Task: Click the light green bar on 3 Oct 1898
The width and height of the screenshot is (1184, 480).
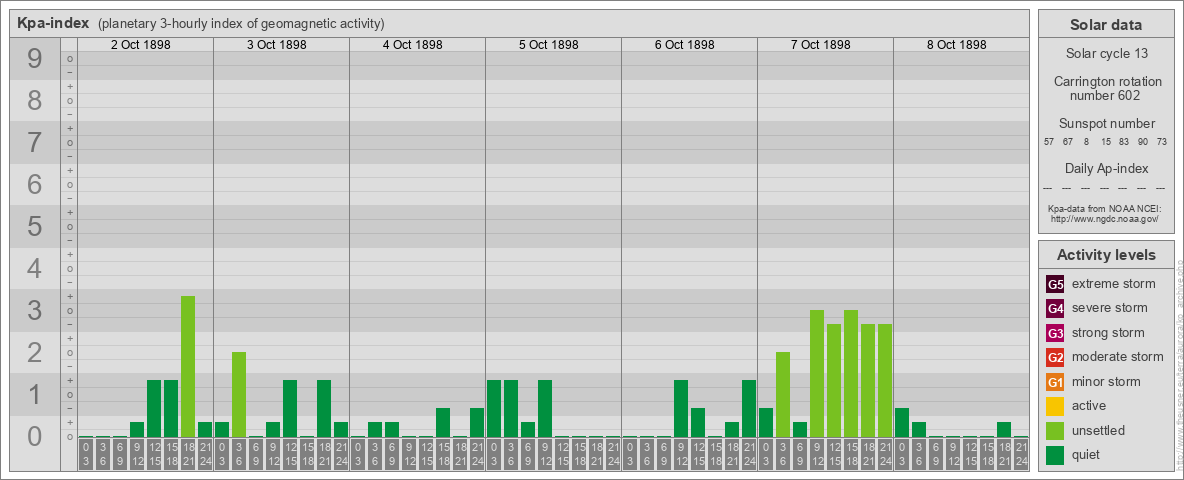Action: 239,394
